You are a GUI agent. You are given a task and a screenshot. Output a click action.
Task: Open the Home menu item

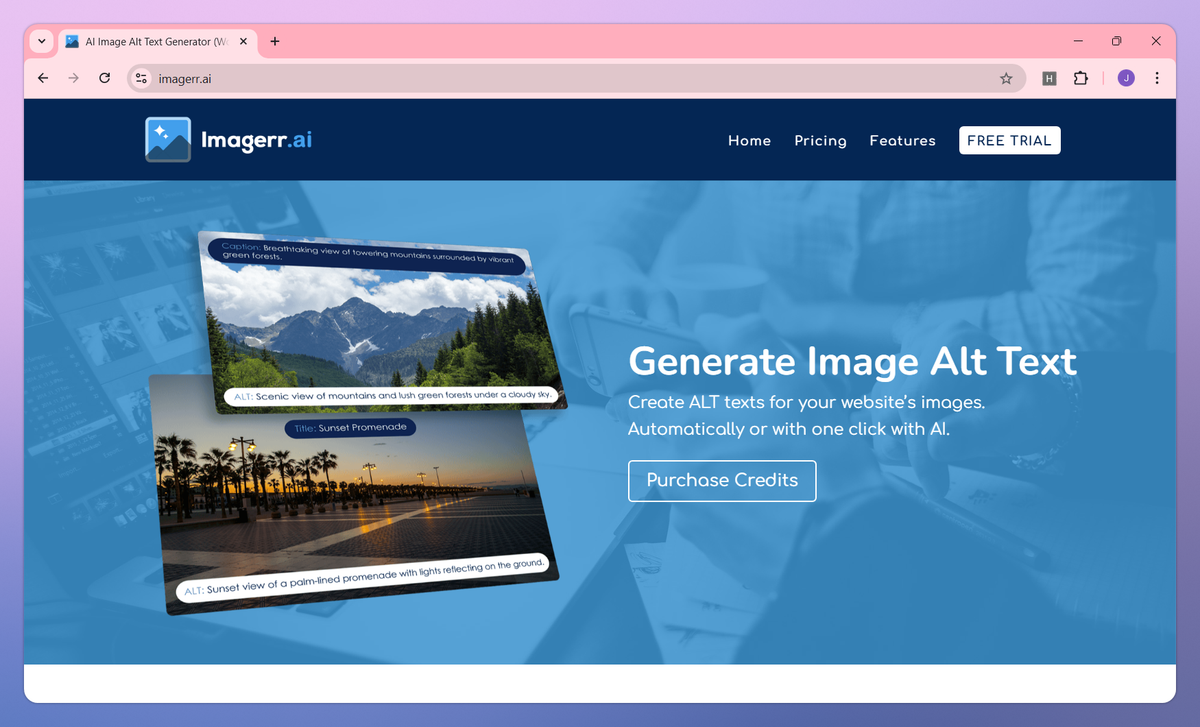(x=749, y=141)
